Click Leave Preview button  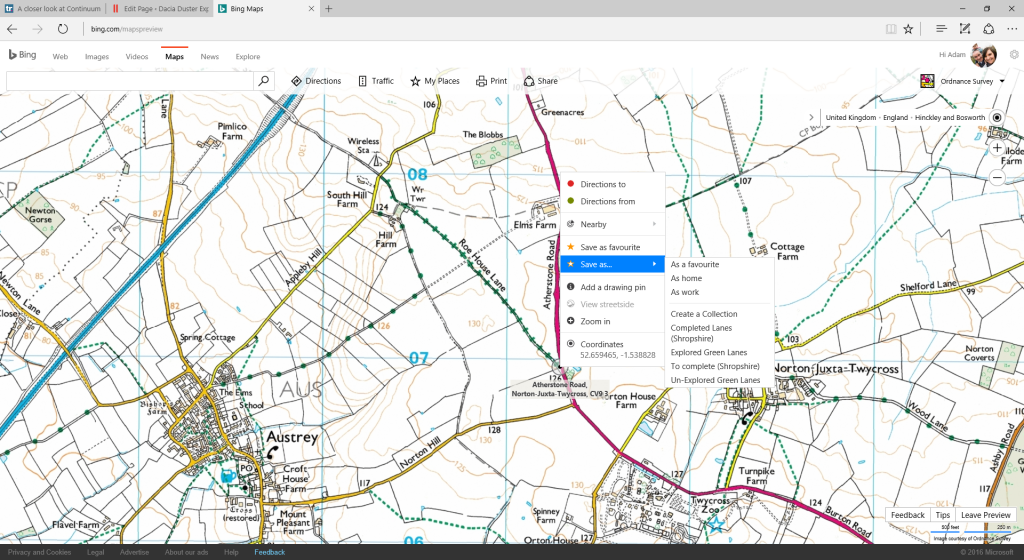(x=985, y=515)
